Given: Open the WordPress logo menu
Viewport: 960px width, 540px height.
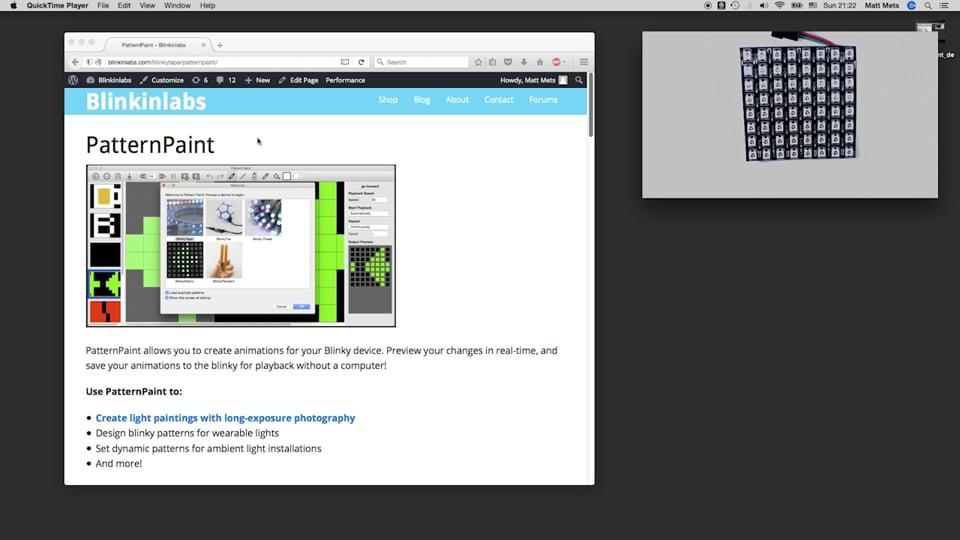Looking at the screenshot, I should coord(73,80).
